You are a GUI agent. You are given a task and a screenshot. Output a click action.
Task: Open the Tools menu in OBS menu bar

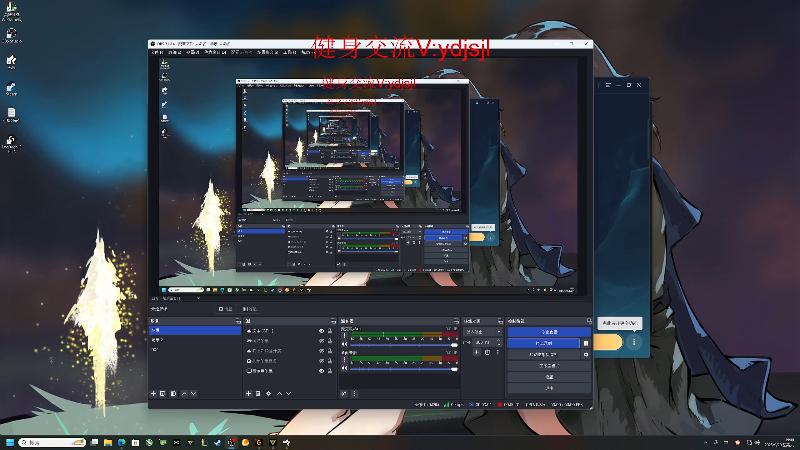click(289, 52)
